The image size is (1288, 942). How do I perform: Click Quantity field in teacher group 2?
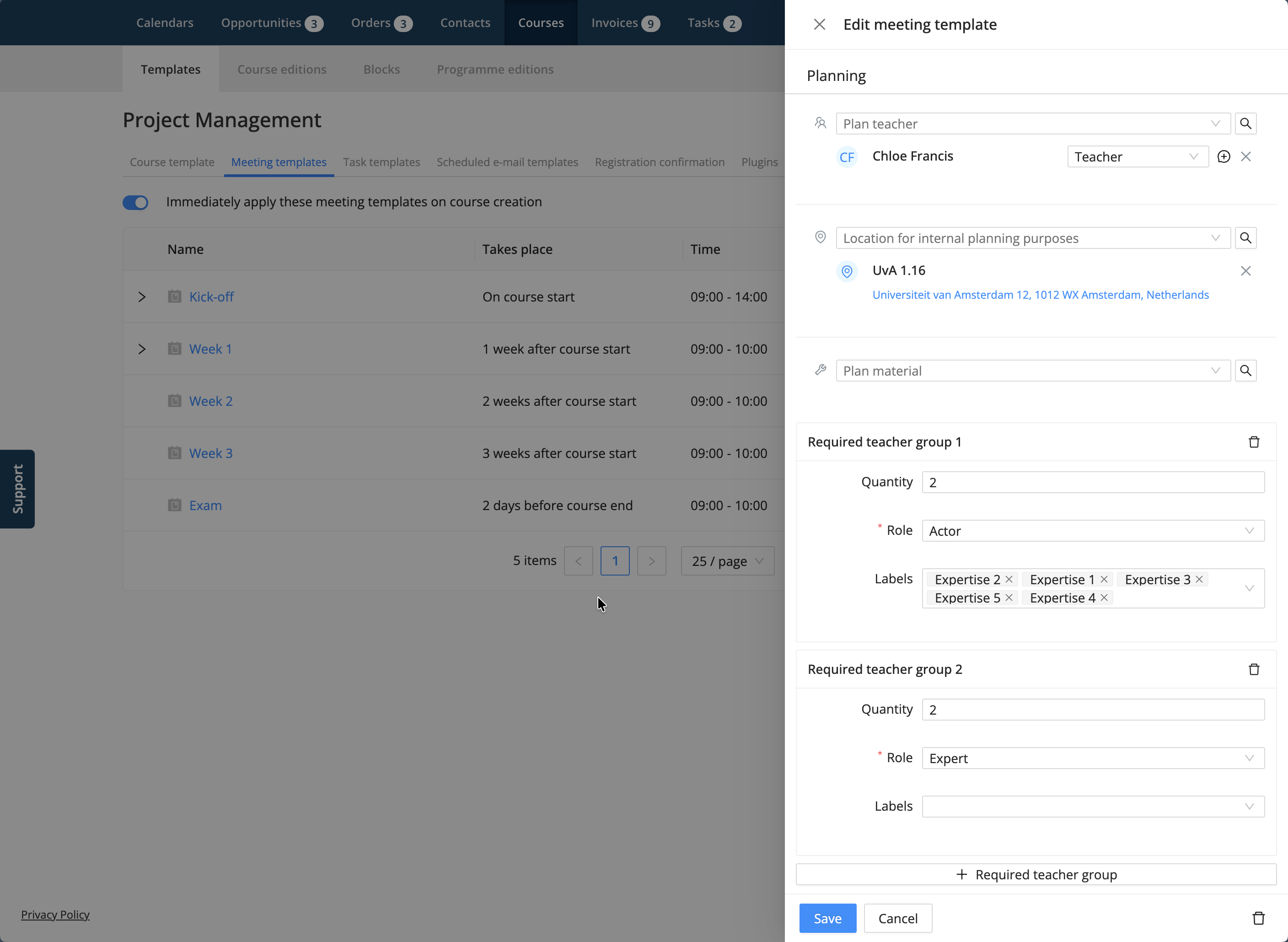coord(1093,710)
